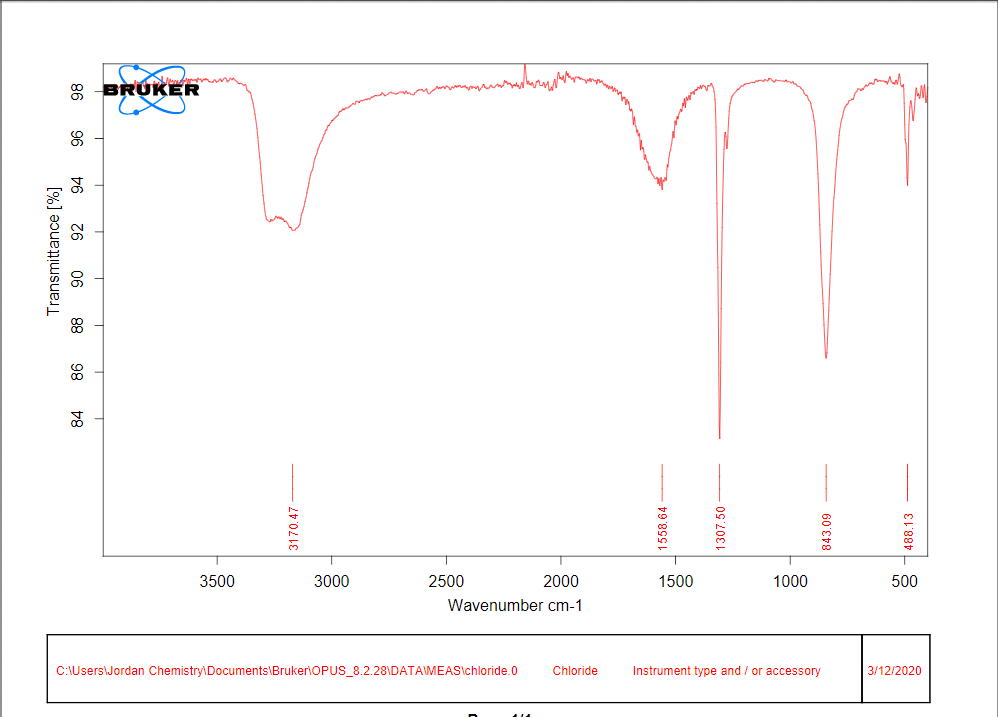Select the Chloride sample name
998x717 pixels.
point(575,671)
